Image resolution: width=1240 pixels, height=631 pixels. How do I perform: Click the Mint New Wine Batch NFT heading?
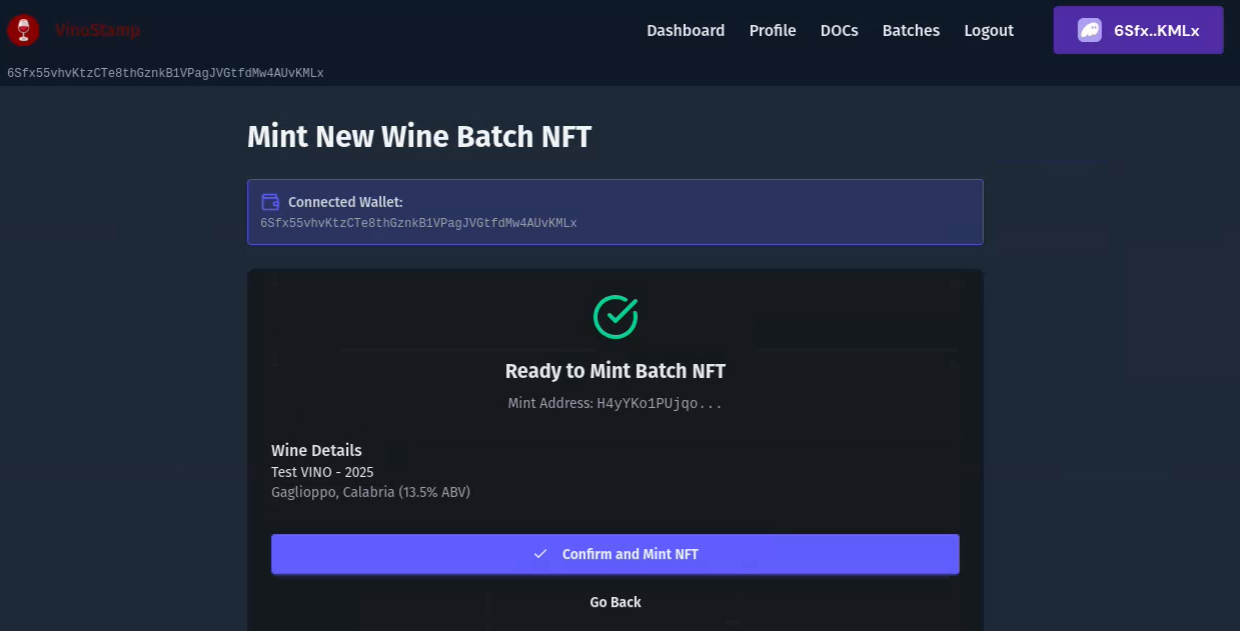pyautogui.click(x=419, y=136)
